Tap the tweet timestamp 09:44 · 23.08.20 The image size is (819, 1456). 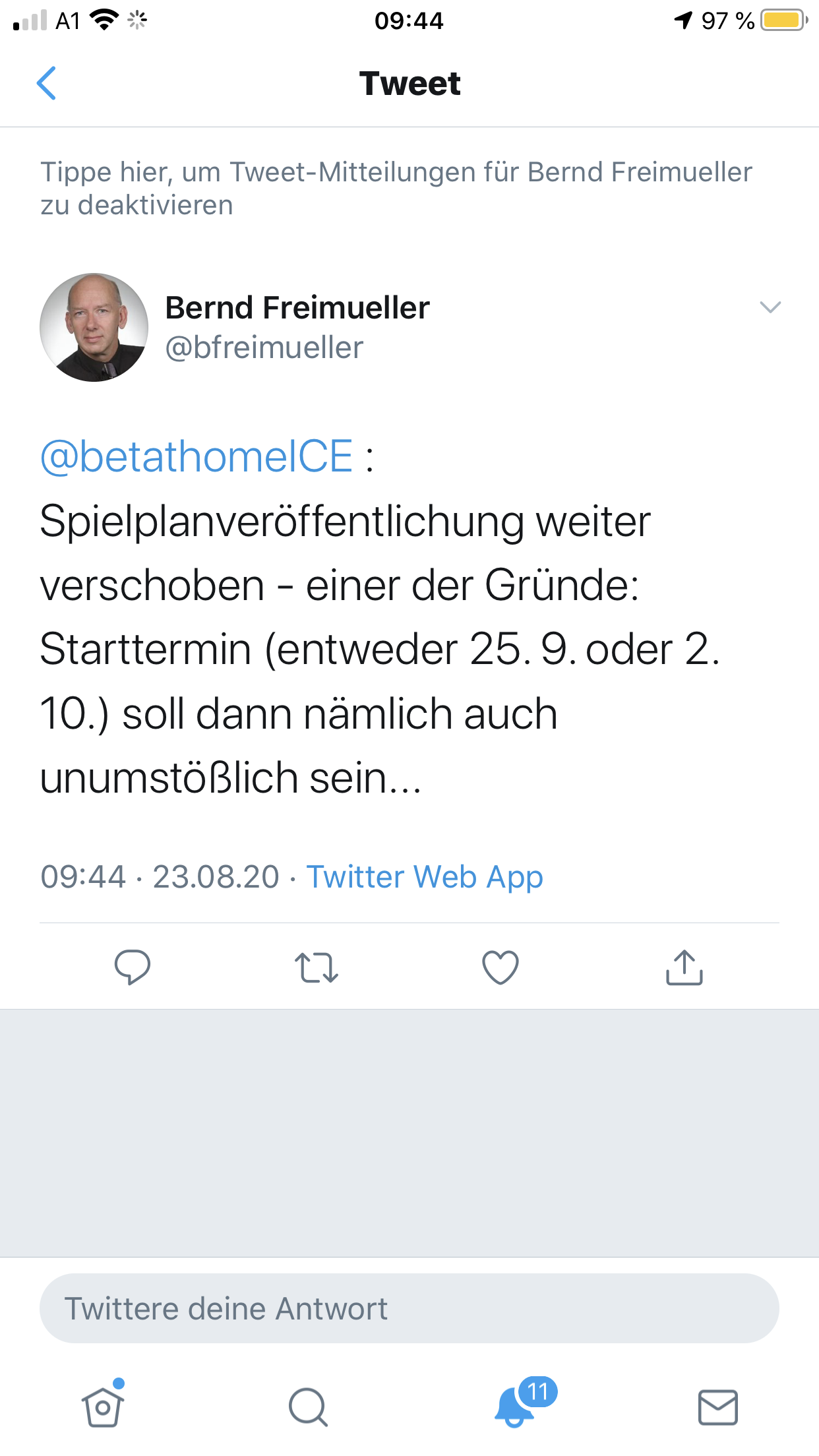click(160, 877)
